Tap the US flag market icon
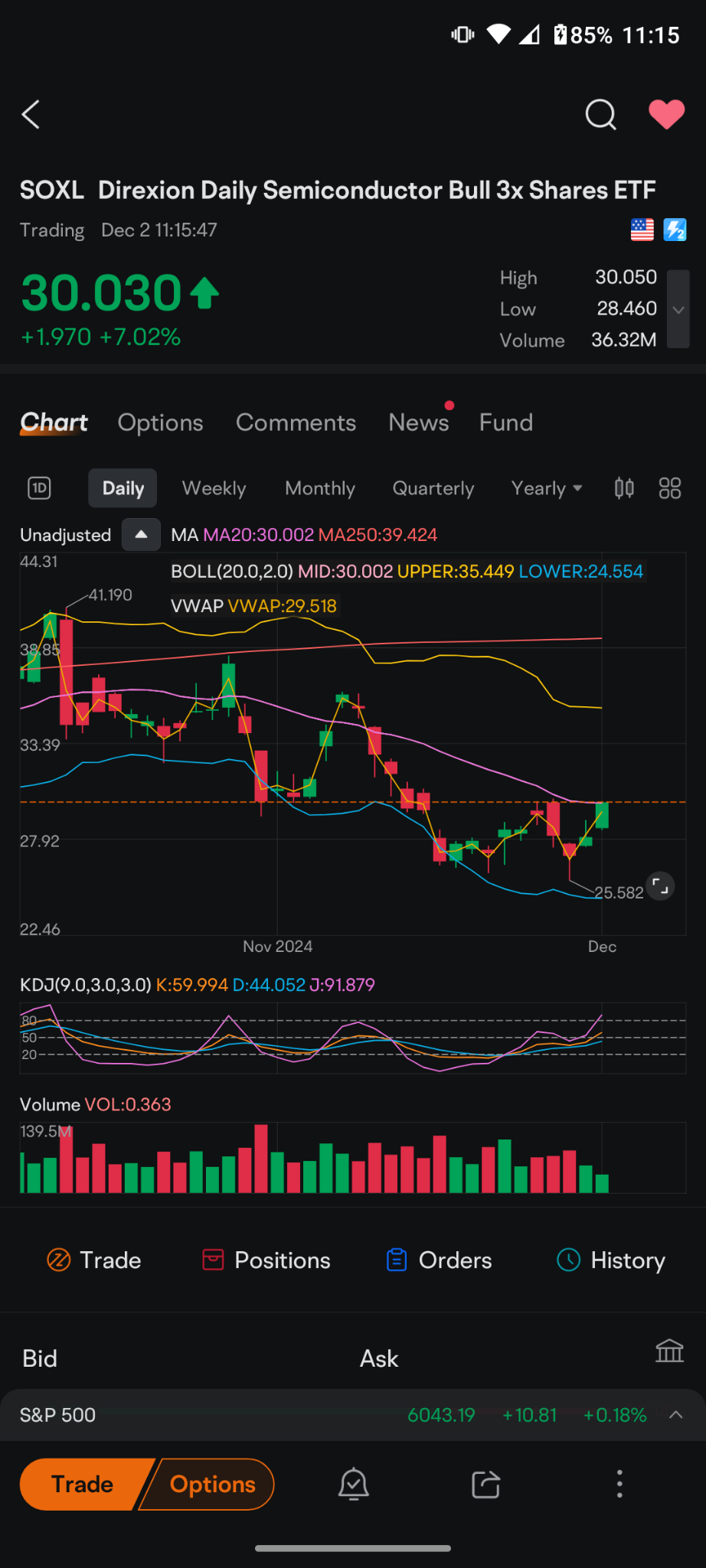 642,230
